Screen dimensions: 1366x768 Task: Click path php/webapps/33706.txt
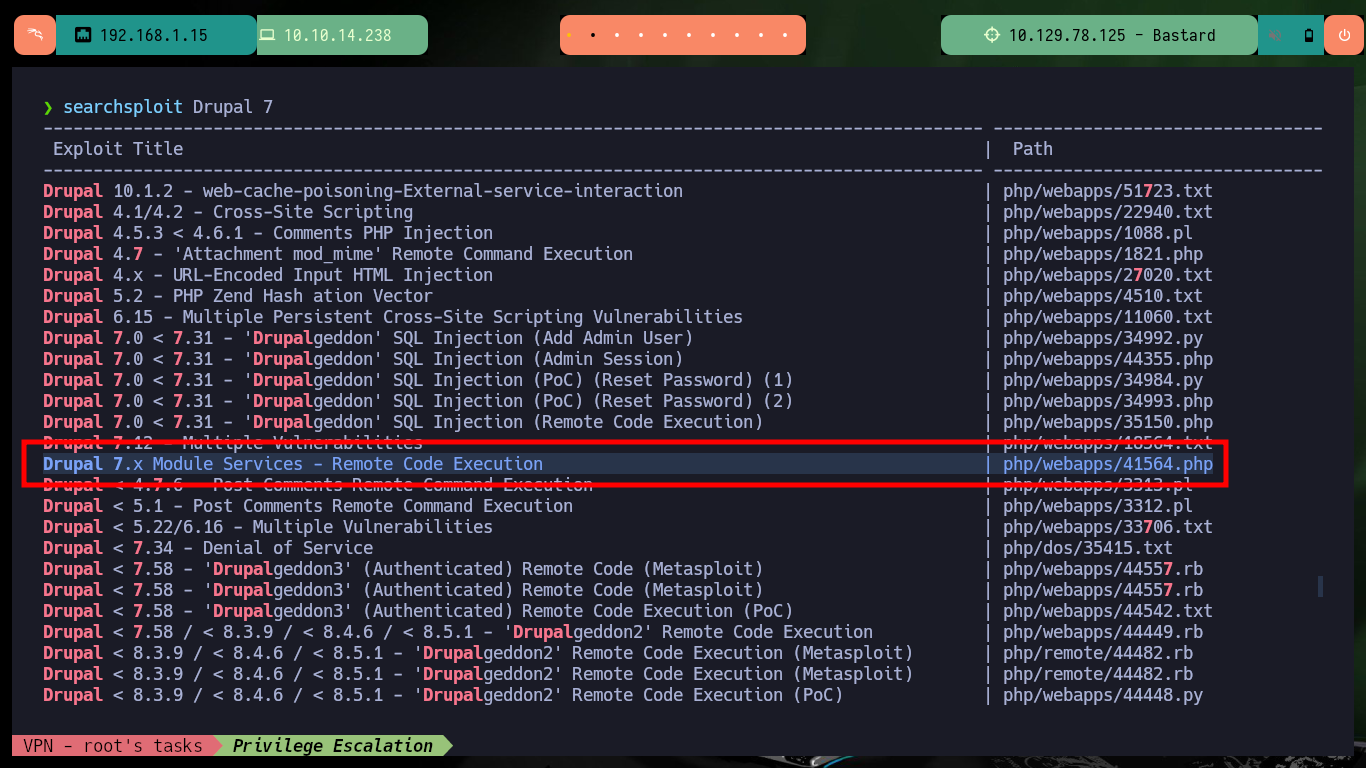pyautogui.click(x=1108, y=527)
